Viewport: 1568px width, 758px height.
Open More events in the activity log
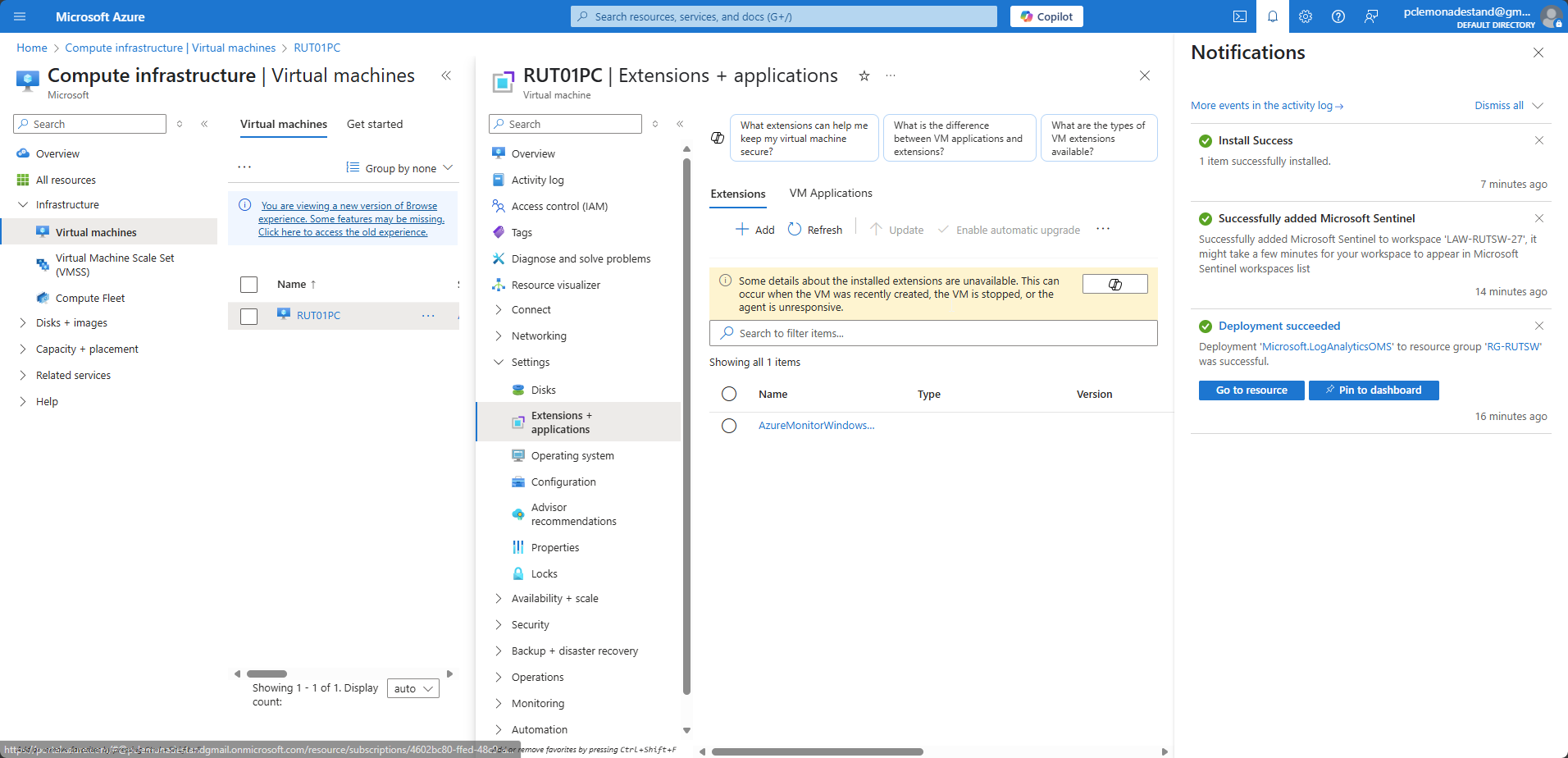point(1267,105)
